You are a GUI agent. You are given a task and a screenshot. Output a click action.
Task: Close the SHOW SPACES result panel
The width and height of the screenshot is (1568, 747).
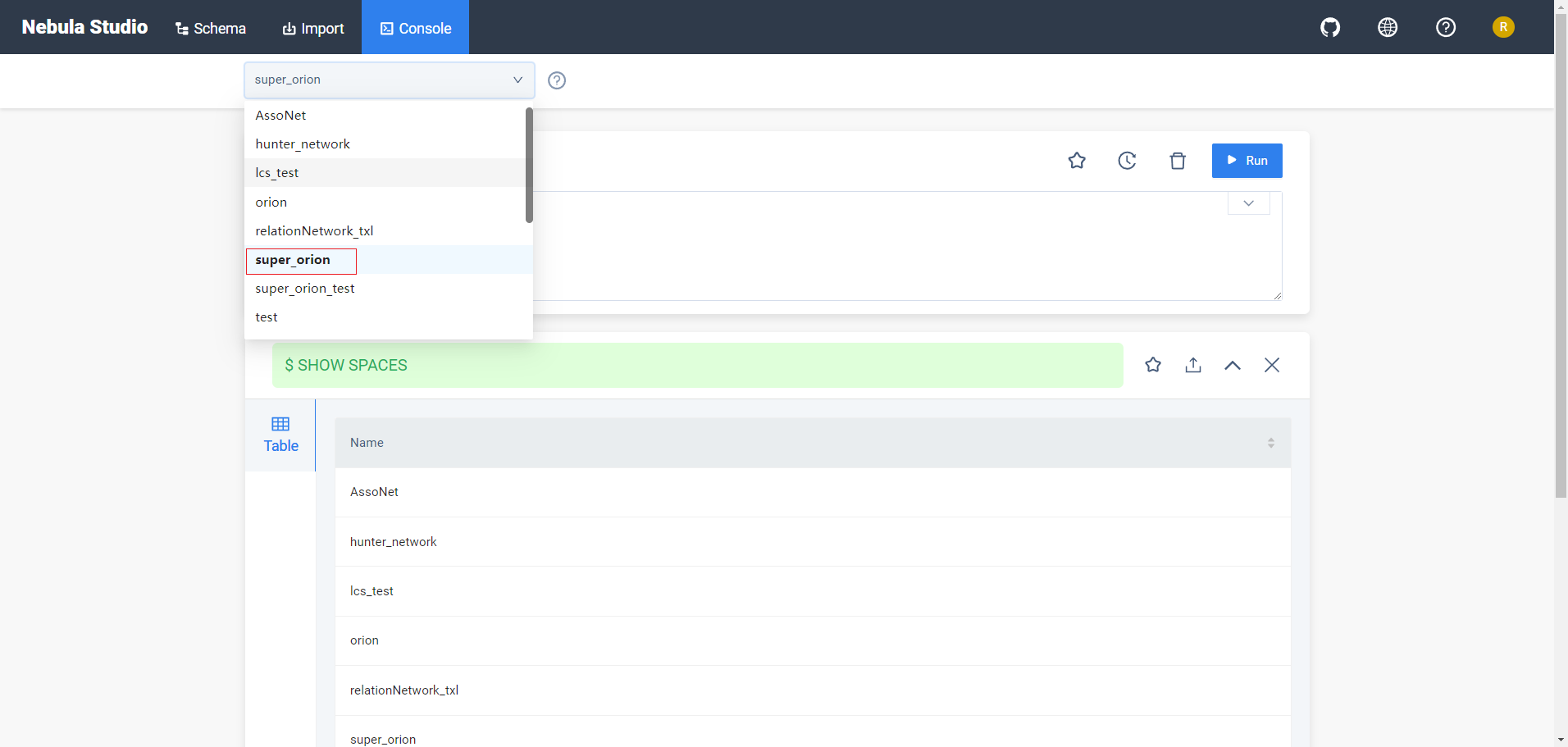tap(1272, 365)
